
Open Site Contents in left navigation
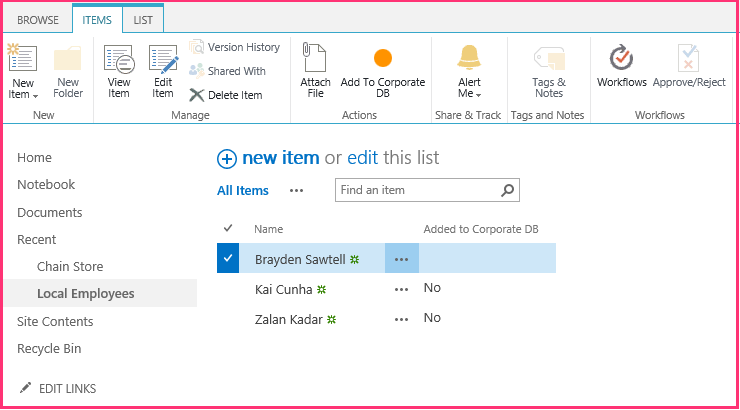point(55,321)
